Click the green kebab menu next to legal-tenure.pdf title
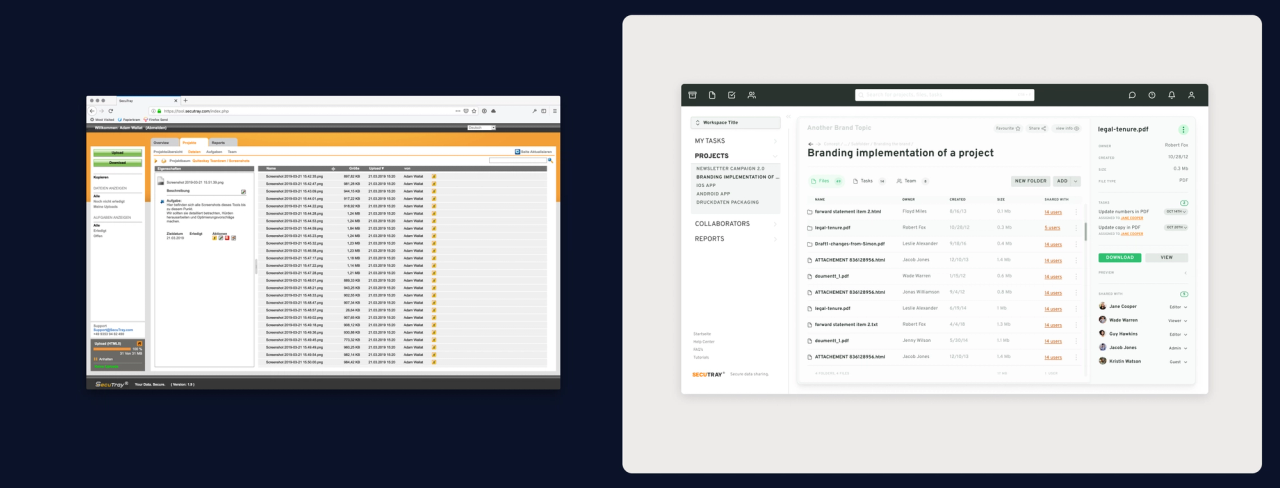The width and height of the screenshot is (1280, 488). (x=1184, y=130)
